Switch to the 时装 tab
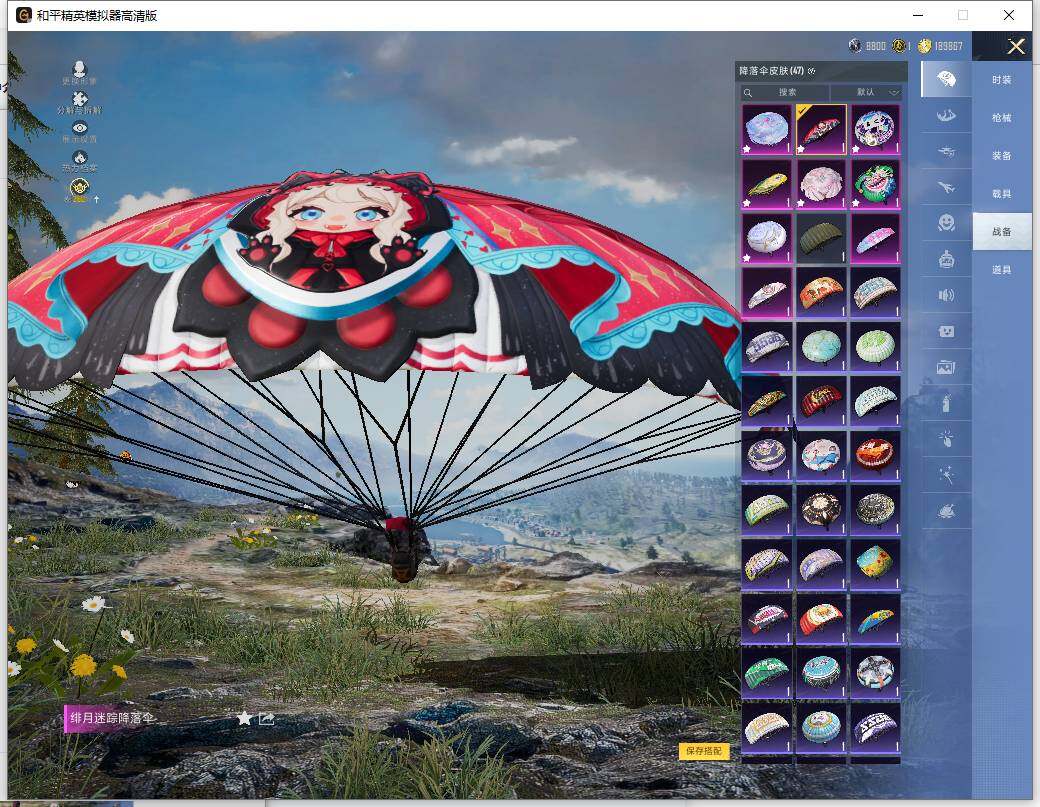 [x=1002, y=80]
